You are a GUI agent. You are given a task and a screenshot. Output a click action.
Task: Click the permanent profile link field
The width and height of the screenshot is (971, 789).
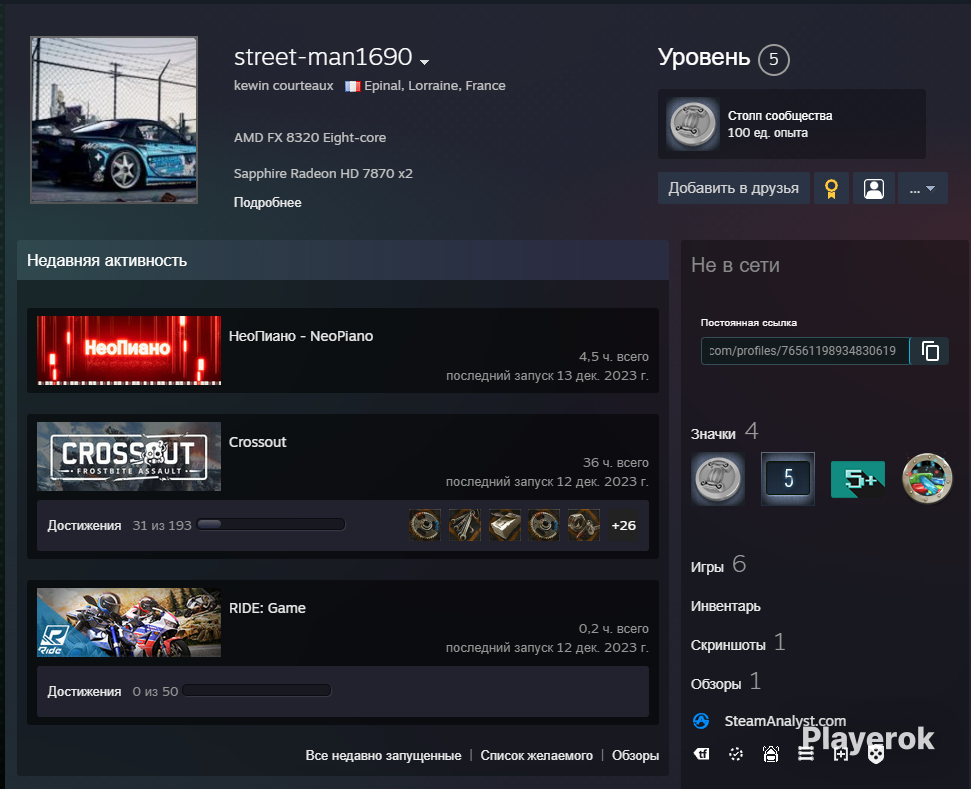[805, 351]
